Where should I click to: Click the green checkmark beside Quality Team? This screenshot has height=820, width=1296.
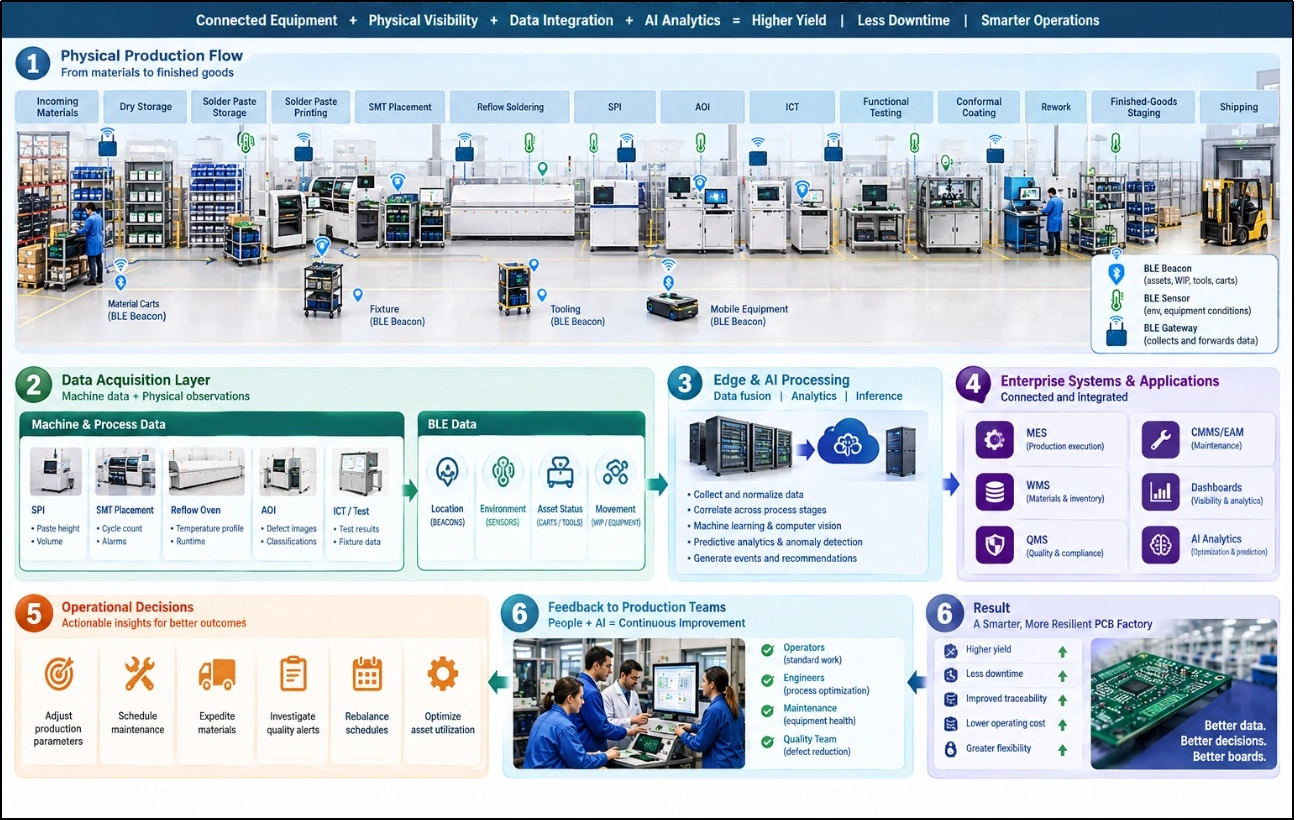click(x=767, y=741)
